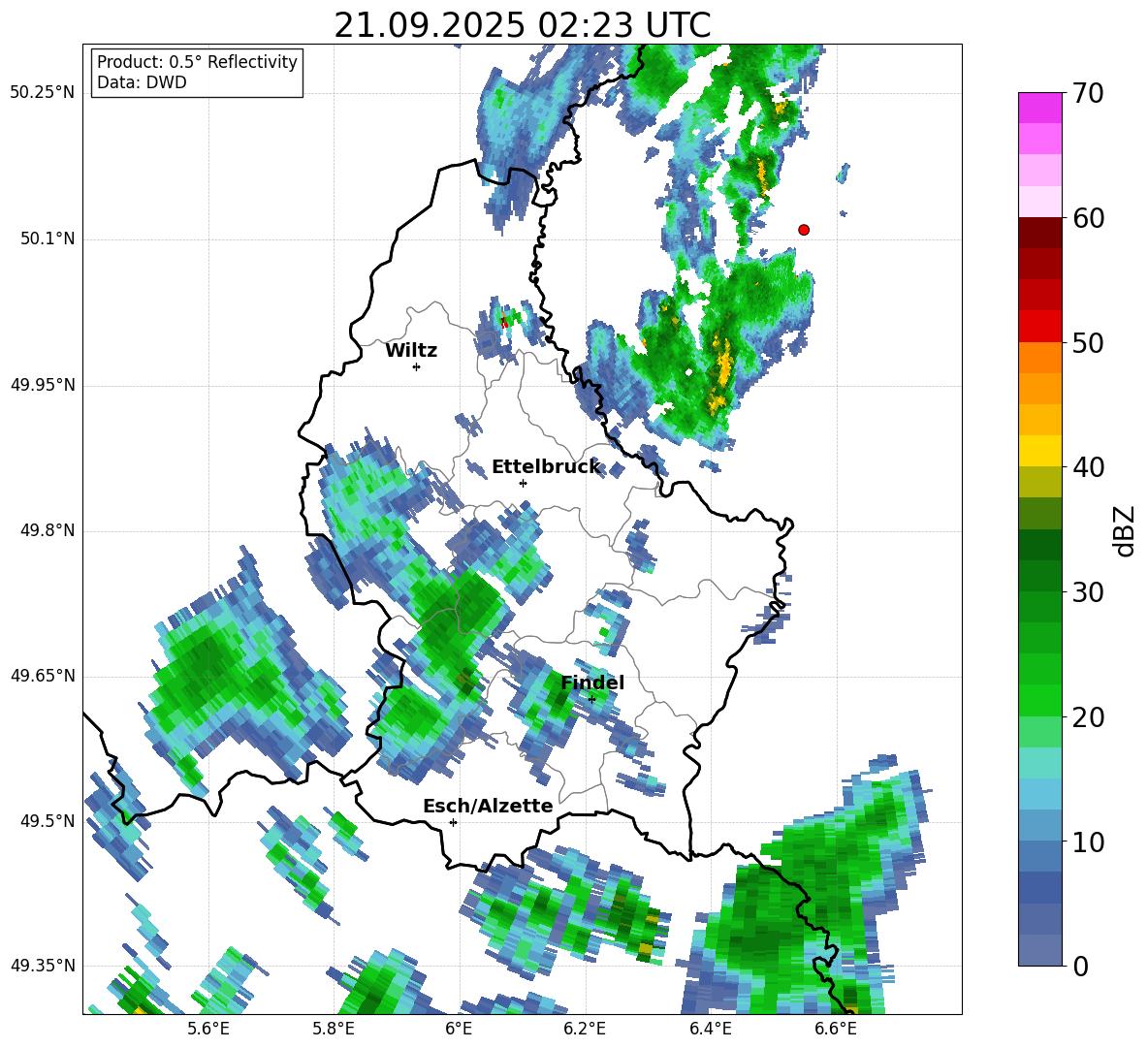Click the 6.6°E longitude label
Image resolution: width=1148 pixels, height=1048 pixels.
coord(836,1029)
